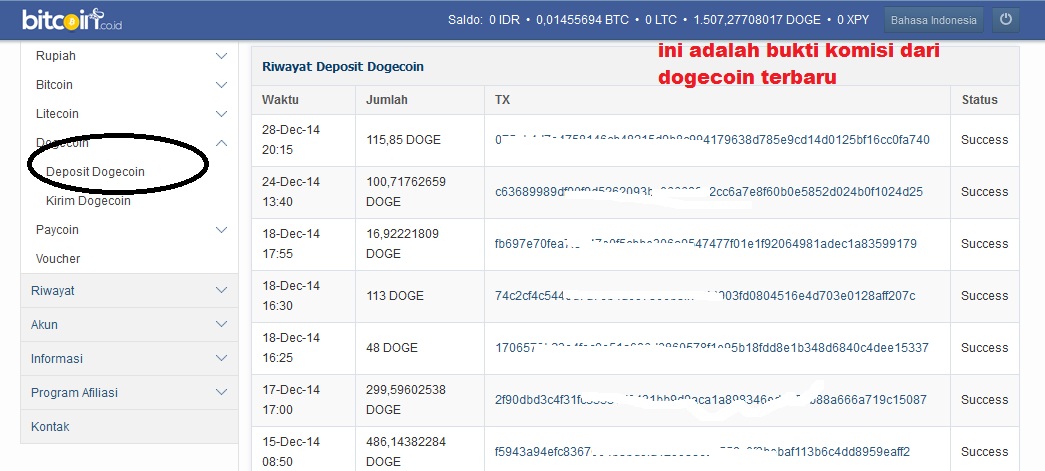
Task: Open the Rupiah menu item
Action: (56, 56)
